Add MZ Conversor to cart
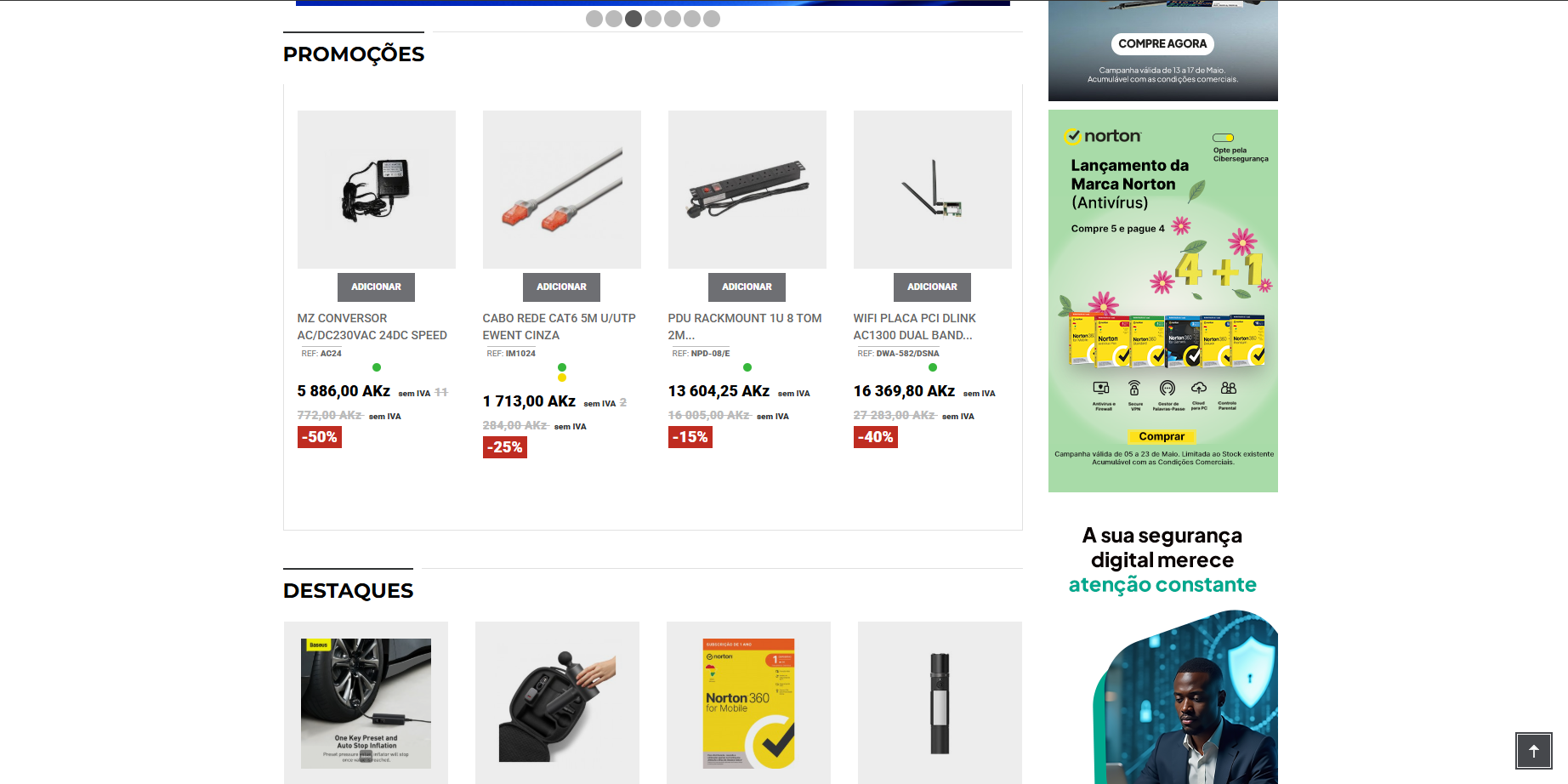 [x=376, y=287]
